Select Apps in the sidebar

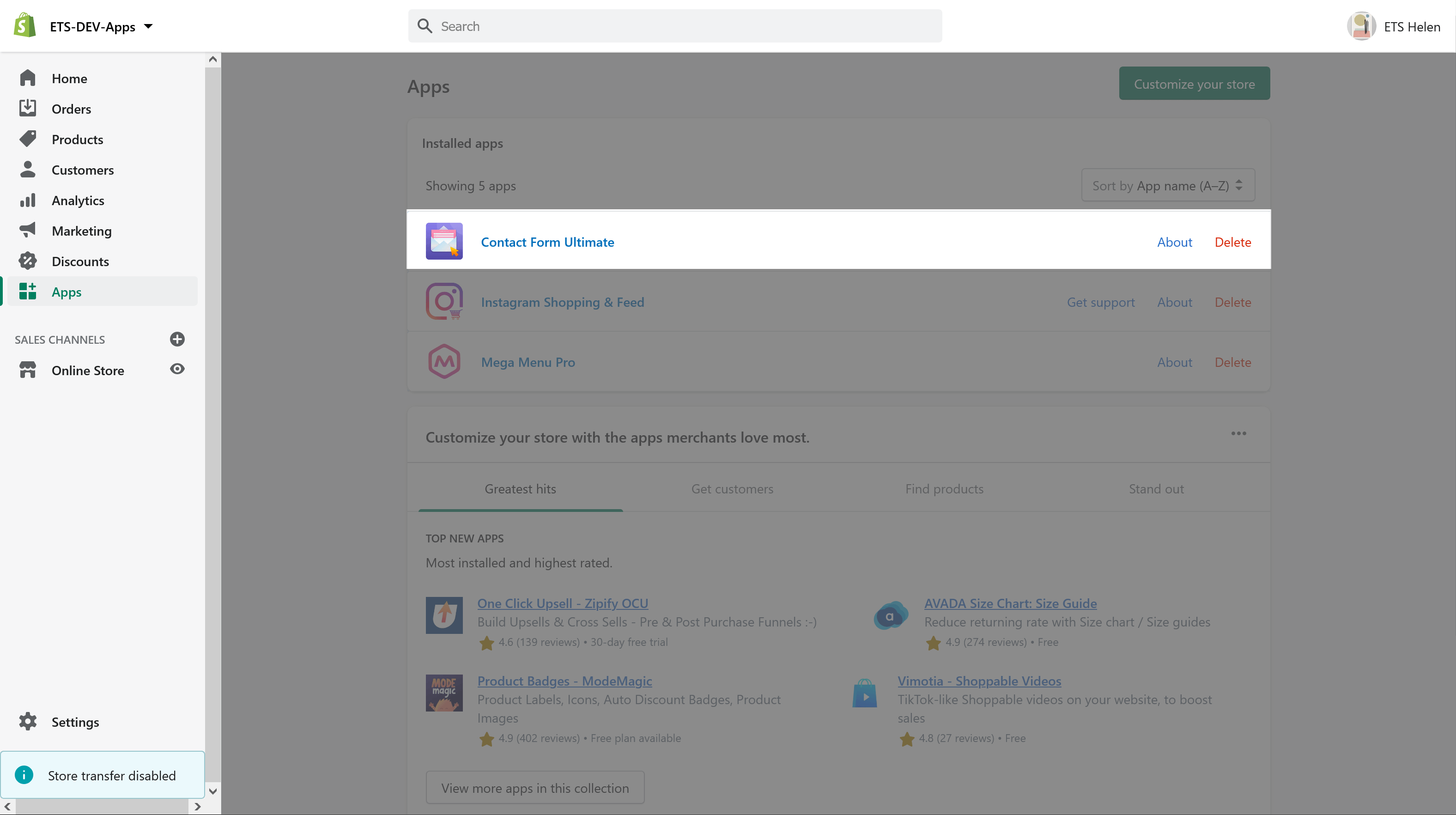click(102, 292)
